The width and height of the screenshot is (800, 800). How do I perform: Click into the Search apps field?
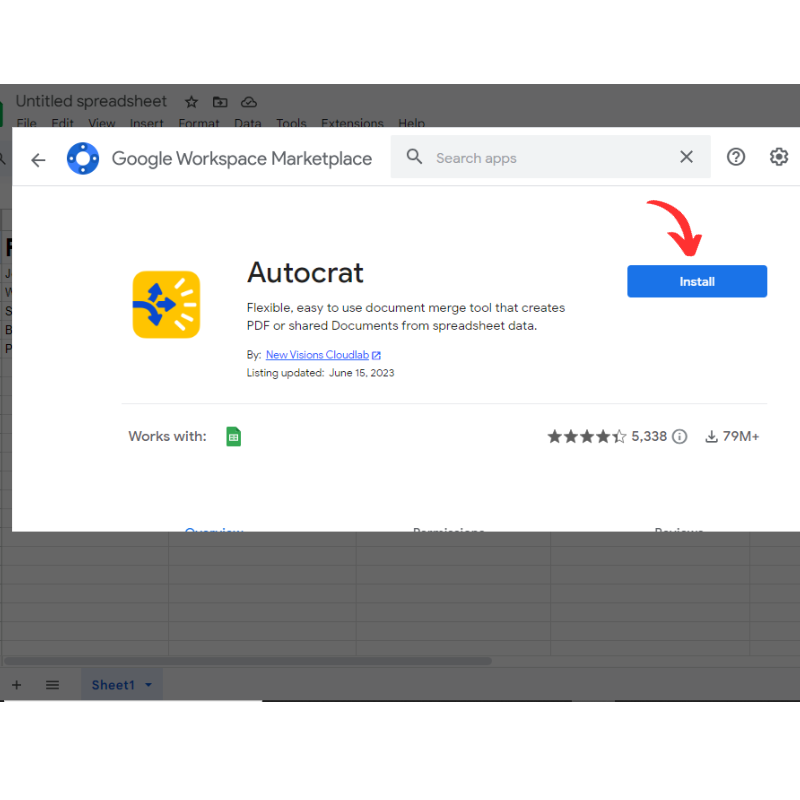tap(550, 158)
